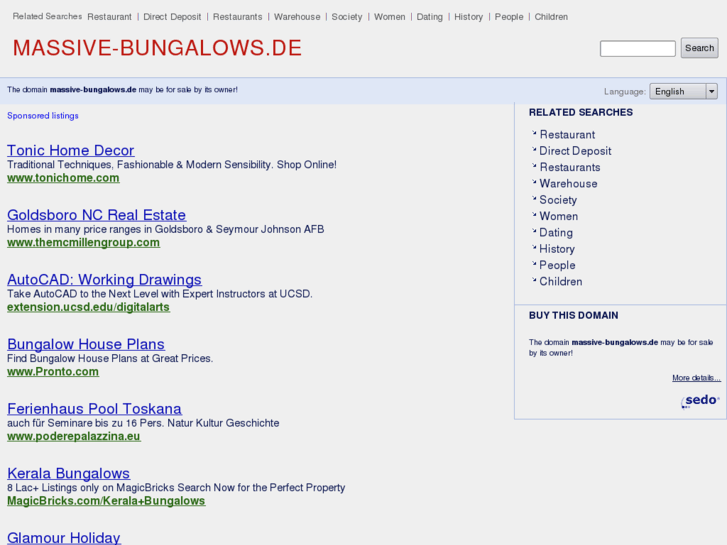The height and width of the screenshot is (545, 727).
Task: Select Restaurant in top related searches bar
Action: point(109,17)
